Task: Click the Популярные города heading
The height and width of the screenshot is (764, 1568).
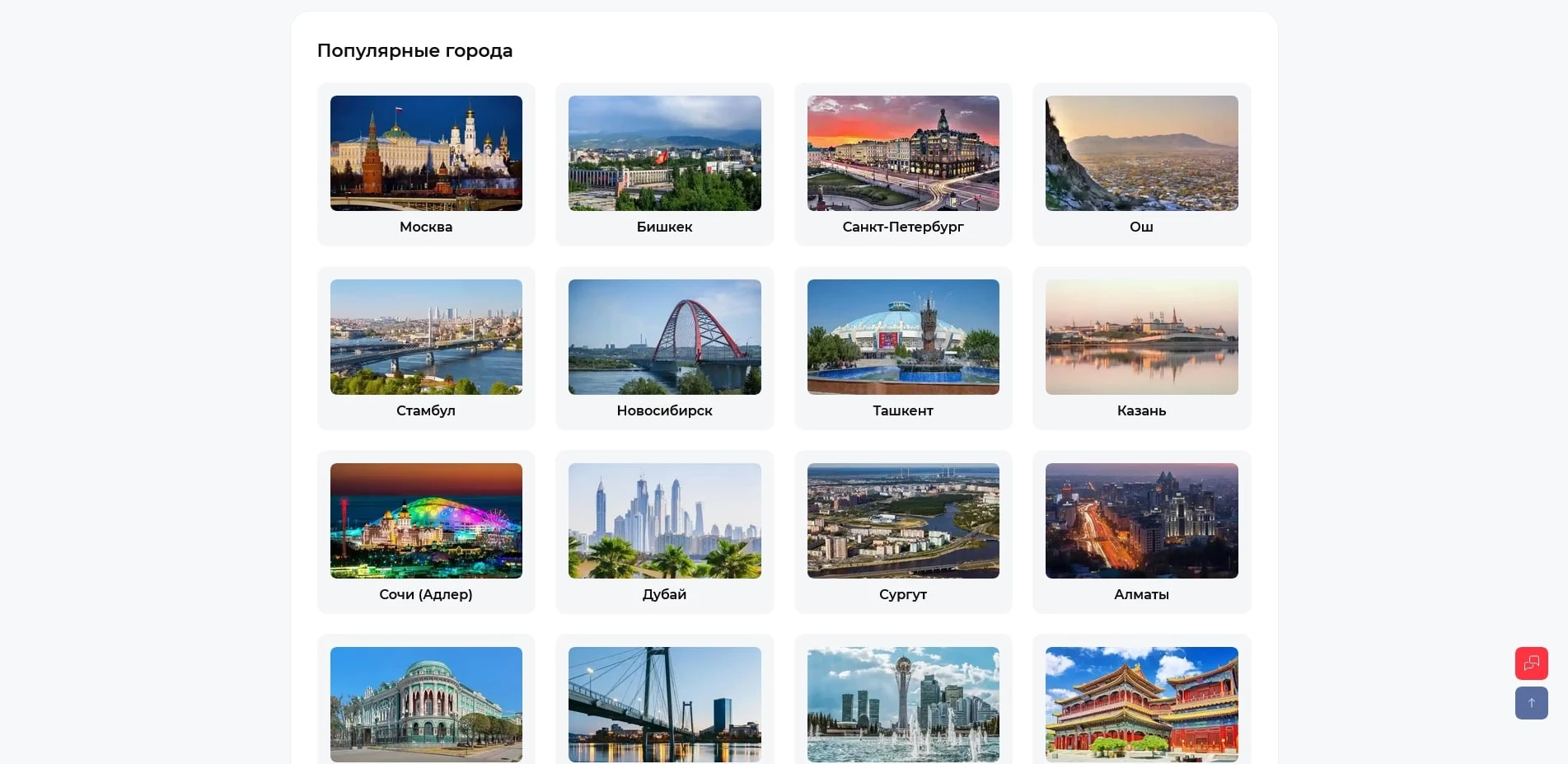Action: [x=414, y=50]
